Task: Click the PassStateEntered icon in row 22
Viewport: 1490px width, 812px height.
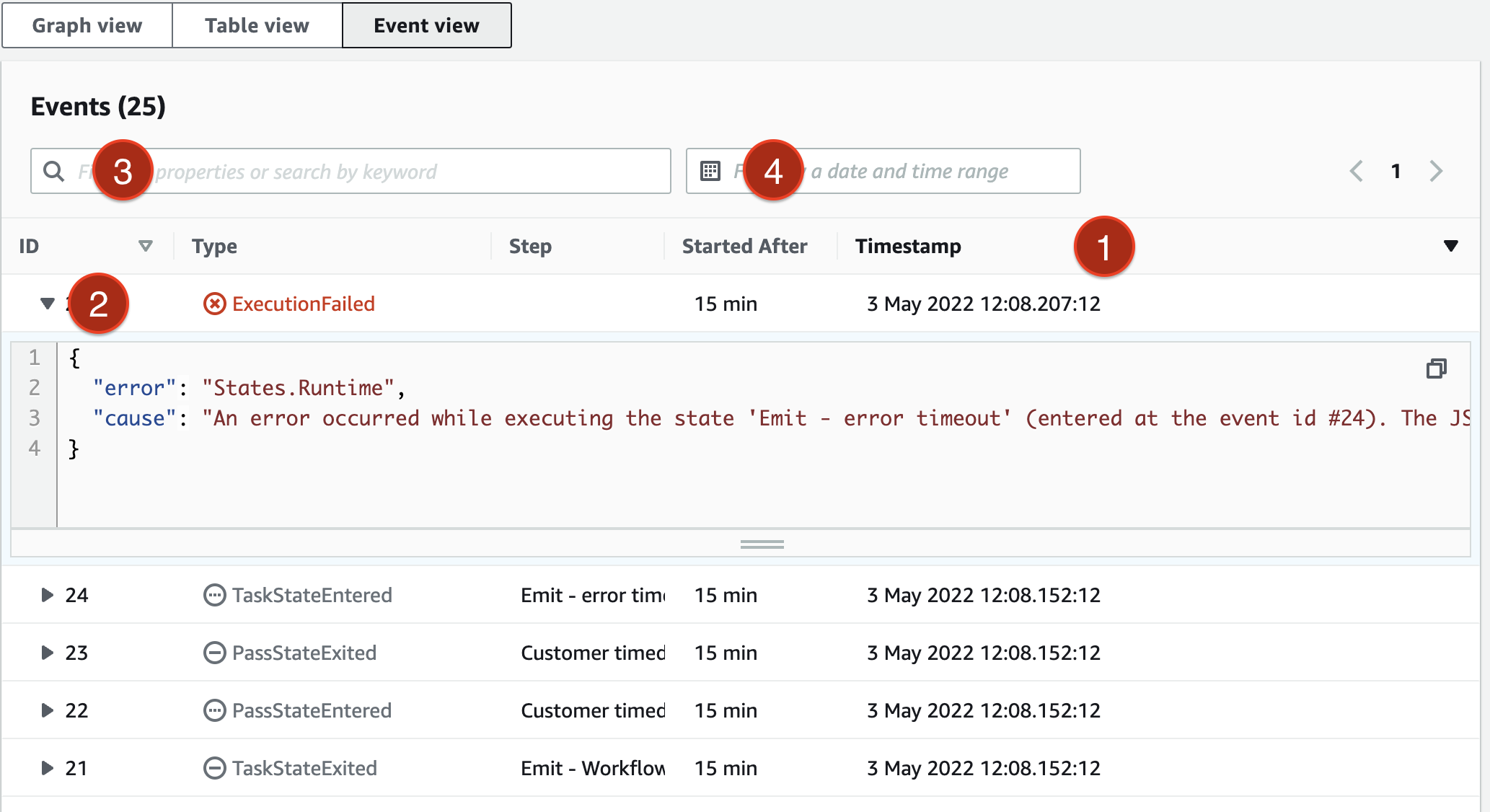Action: click(214, 710)
